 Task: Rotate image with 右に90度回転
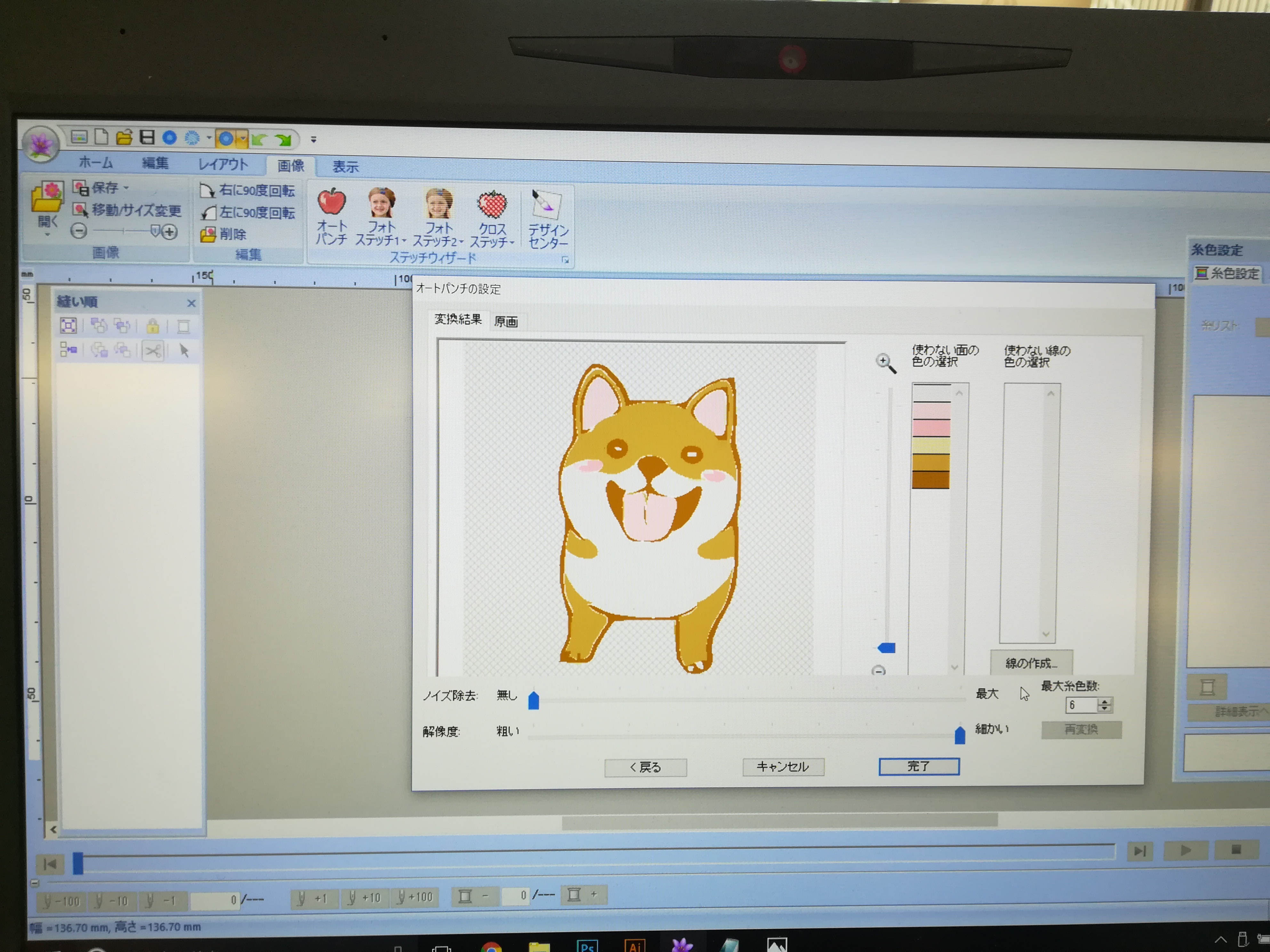[247, 190]
